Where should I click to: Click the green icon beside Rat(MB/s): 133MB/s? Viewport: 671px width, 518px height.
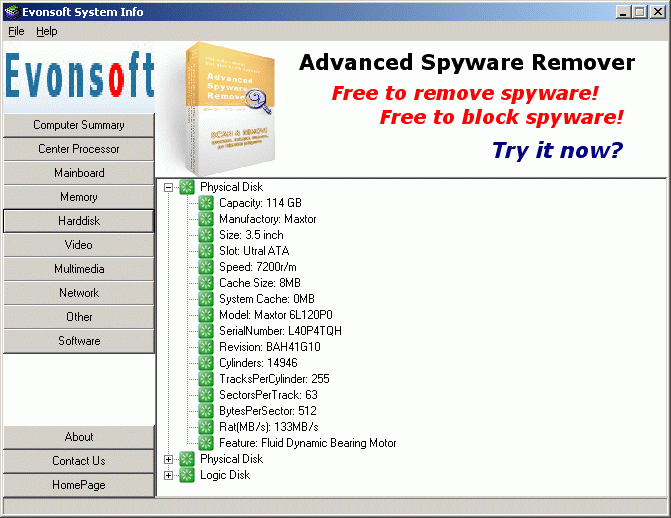tap(205, 427)
